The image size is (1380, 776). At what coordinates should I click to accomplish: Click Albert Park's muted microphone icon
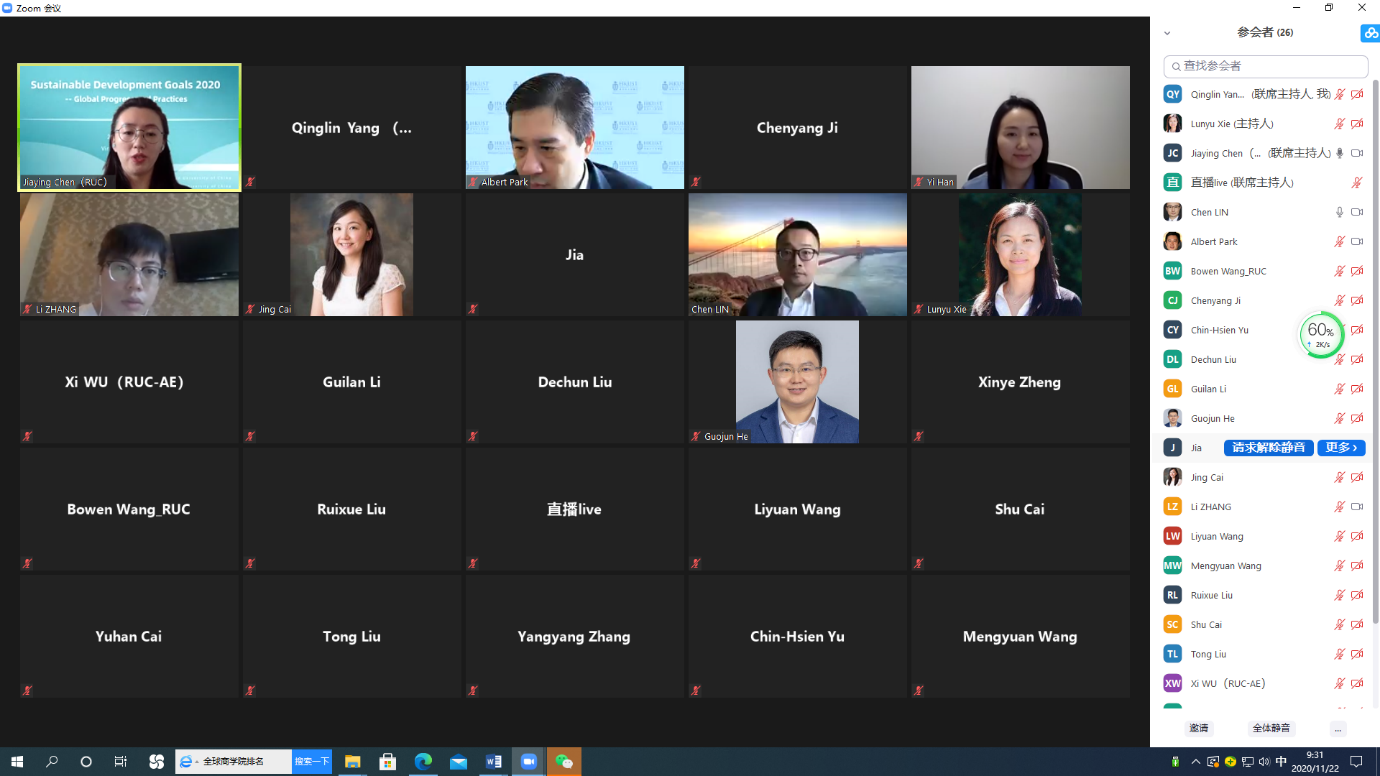pos(1339,242)
